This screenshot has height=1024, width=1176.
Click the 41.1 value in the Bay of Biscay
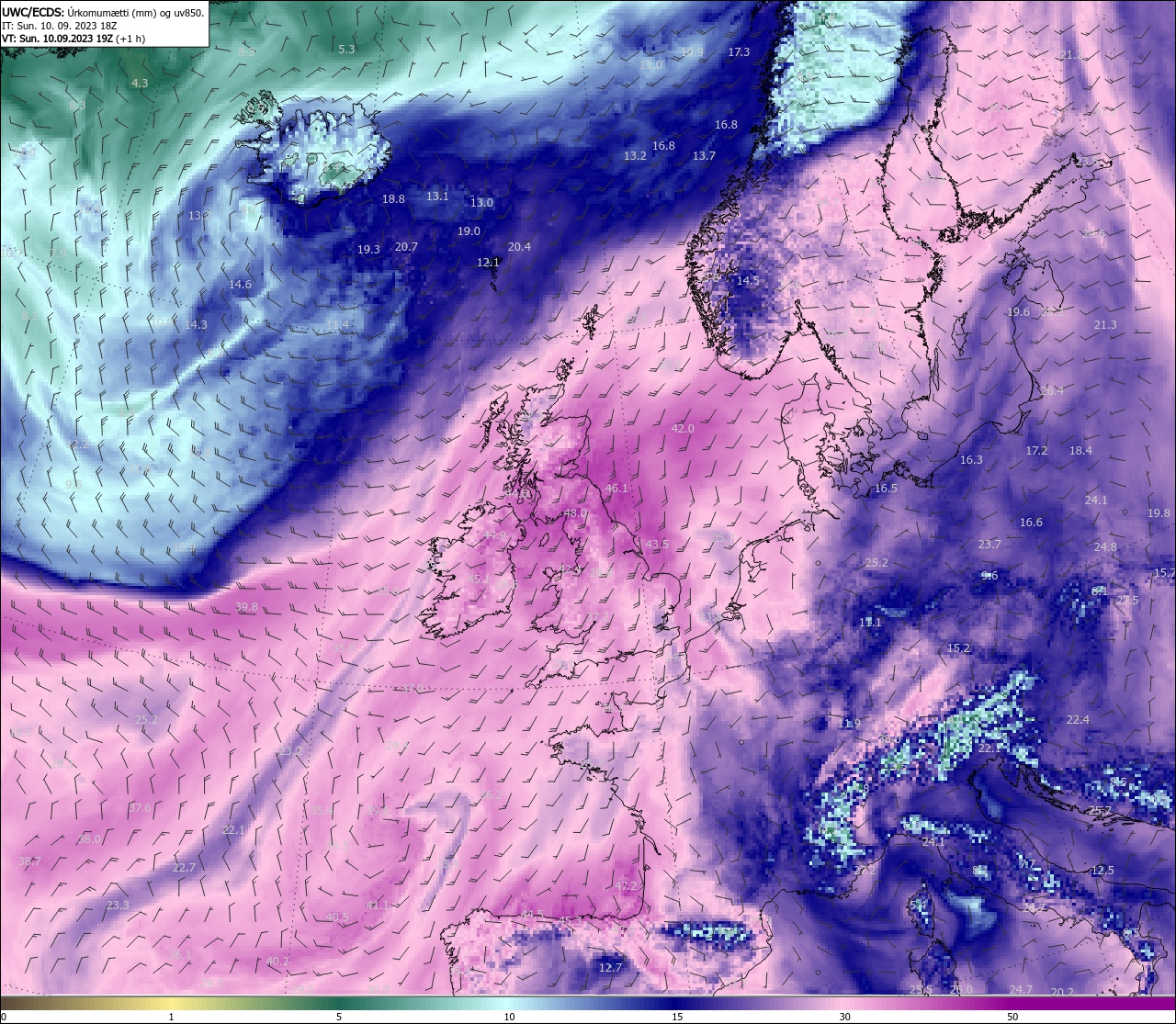pyautogui.click(x=378, y=906)
